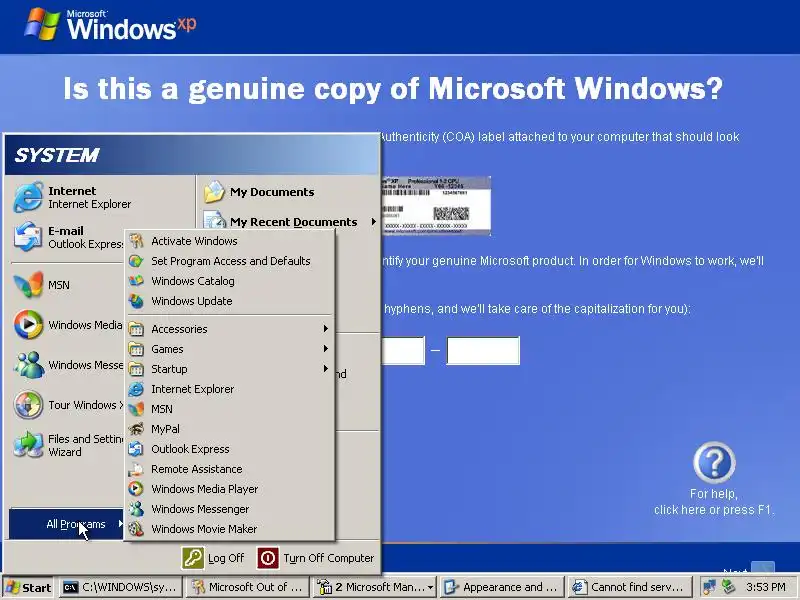Viewport: 800px width, 600px height.
Task: Click Windows Media Player icon in programs list
Action: (136, 489)
